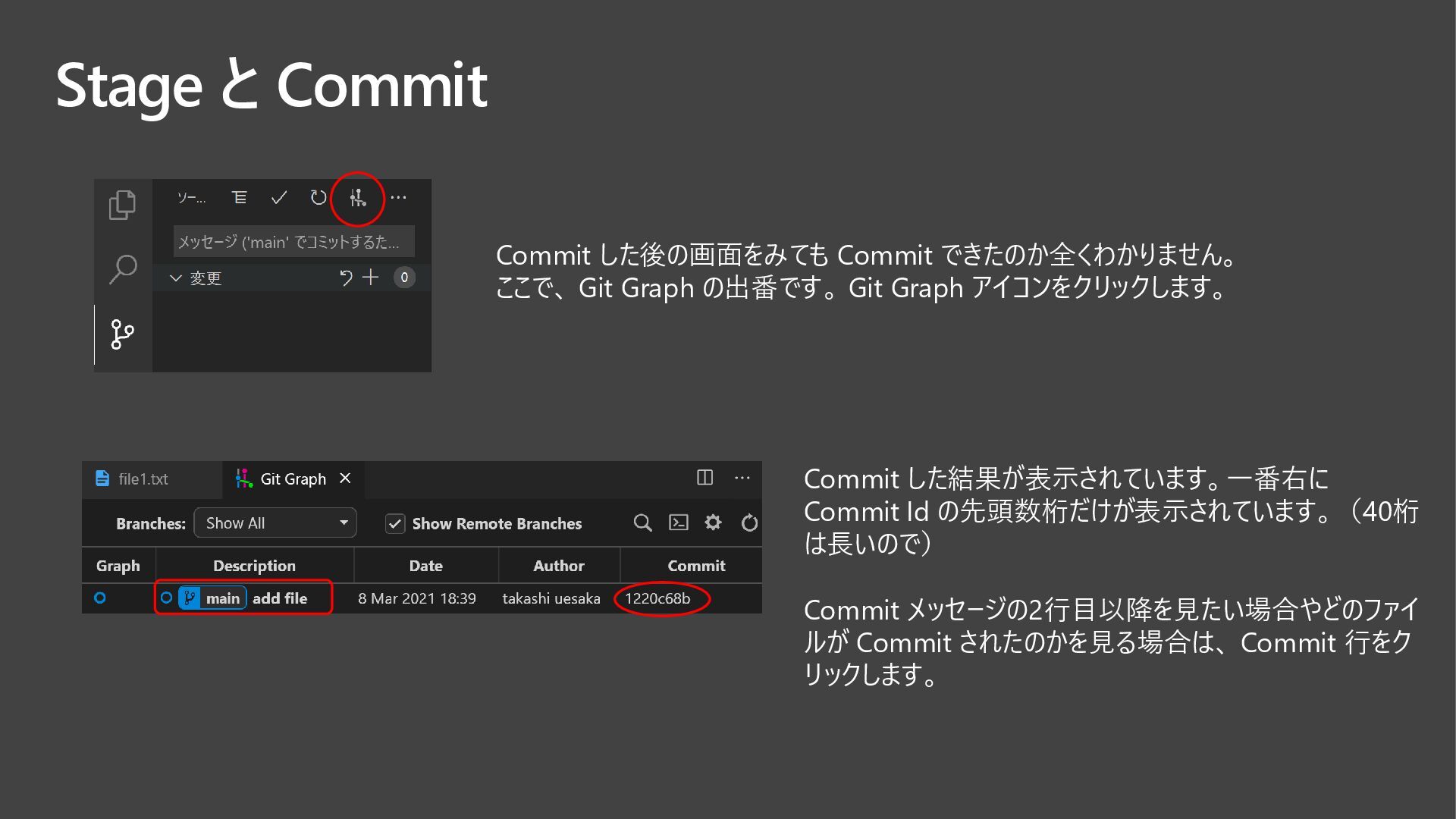The image size is (1456, 819).
Task: Switch the changes view via the tree list icon
Action: [x=239, y=198]
